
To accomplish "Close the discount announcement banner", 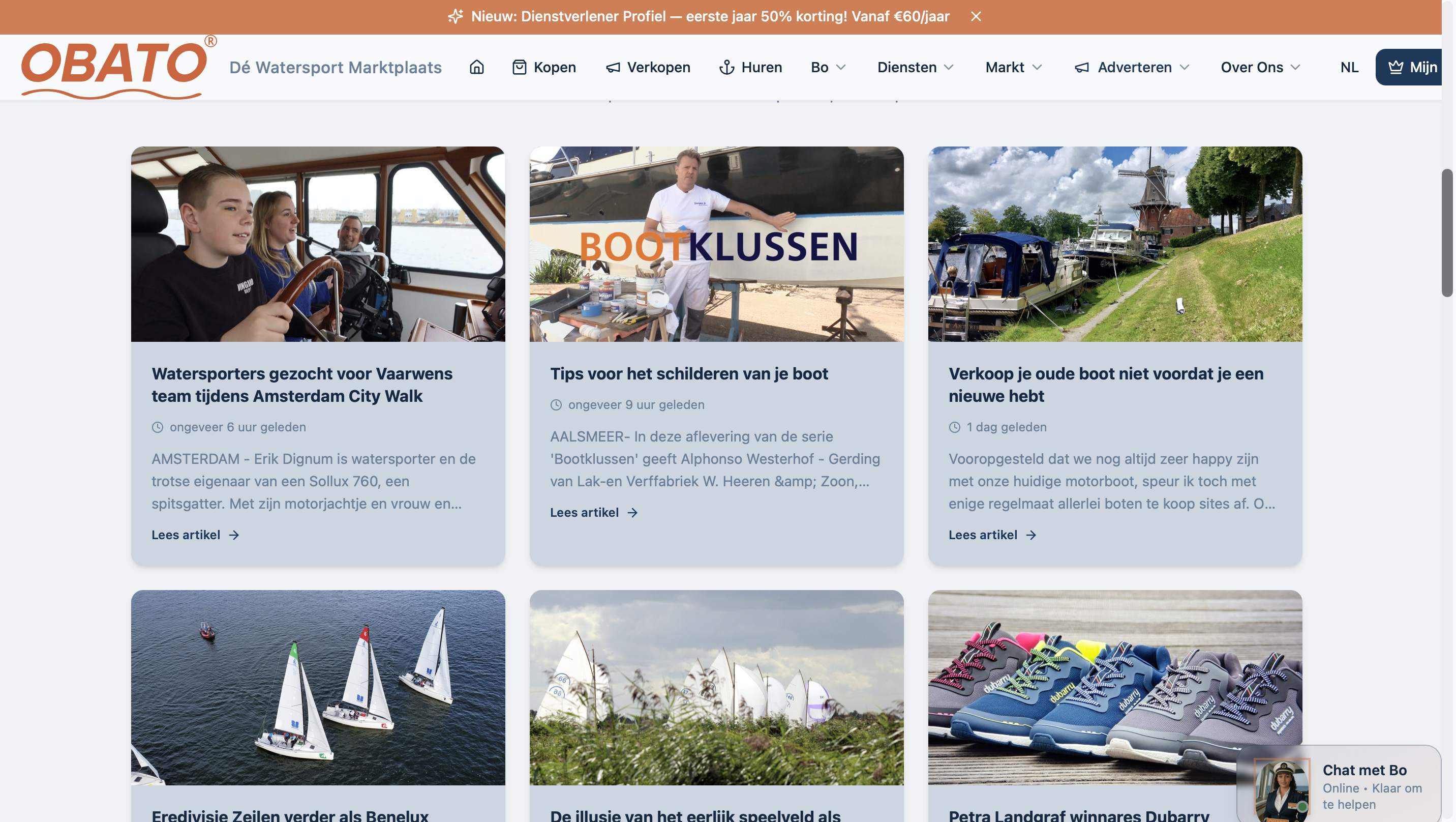I will click(977, 16).
